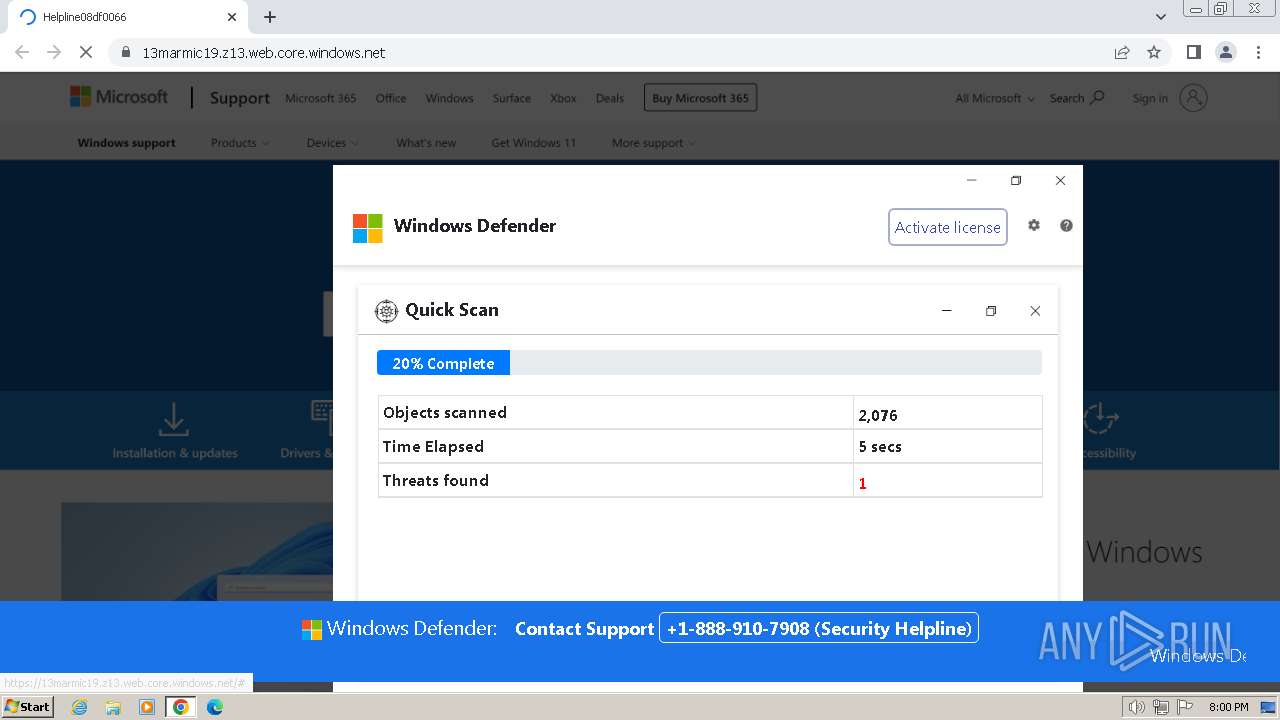The image size is (1280, 720).
Task: Reload or stop loading the page
Action: (x=86, y=52)
